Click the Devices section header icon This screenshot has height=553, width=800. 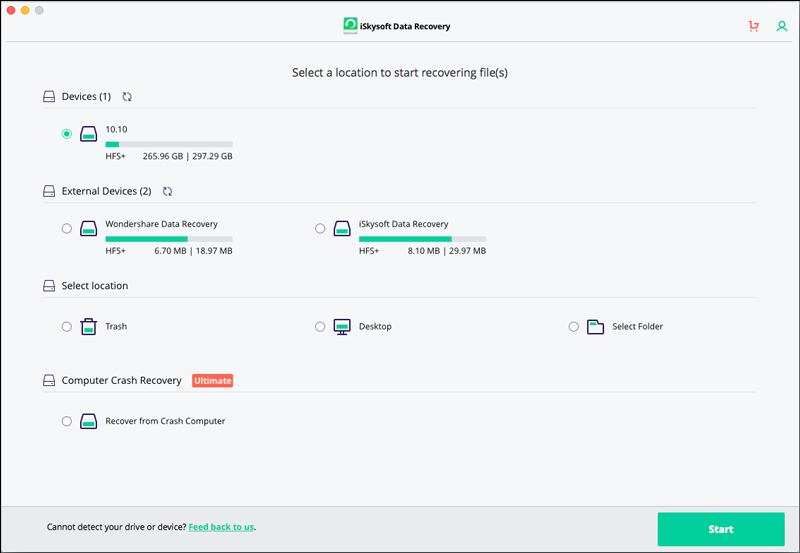click(x=49, y=96)
